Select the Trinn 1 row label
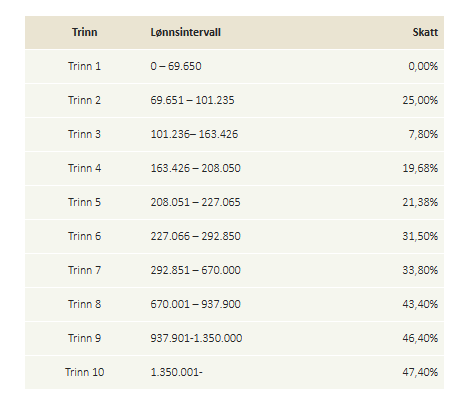Image resolution: width=466 pixels, height=397 pixels. pyautogui.click(x=84, y=66)
